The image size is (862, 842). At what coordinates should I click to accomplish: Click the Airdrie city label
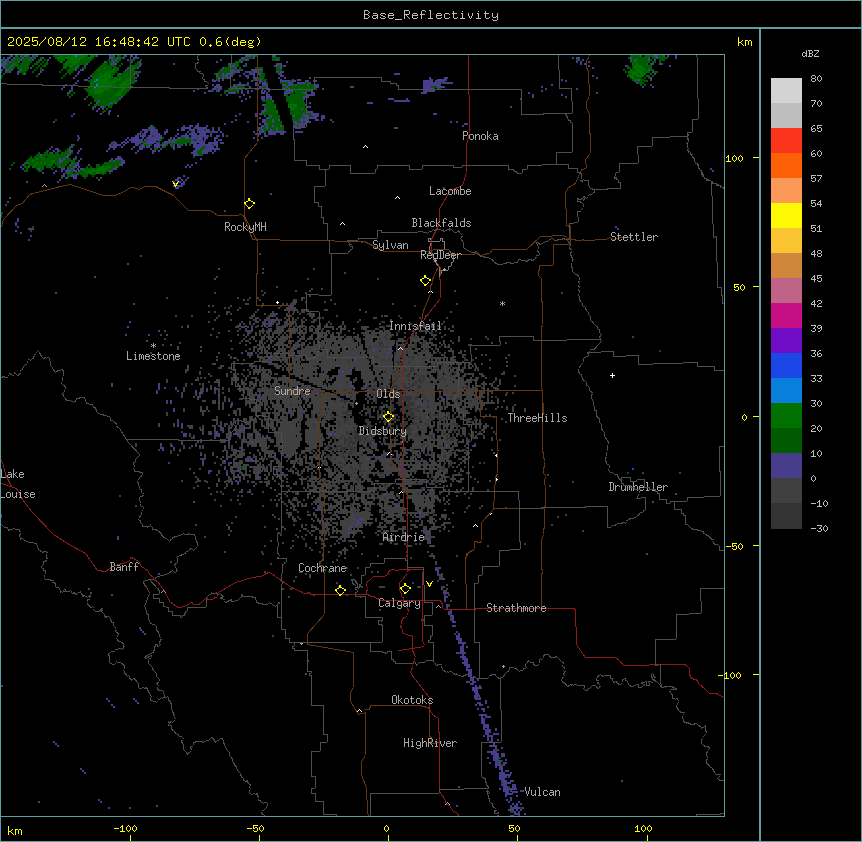(x=404, y=537)
